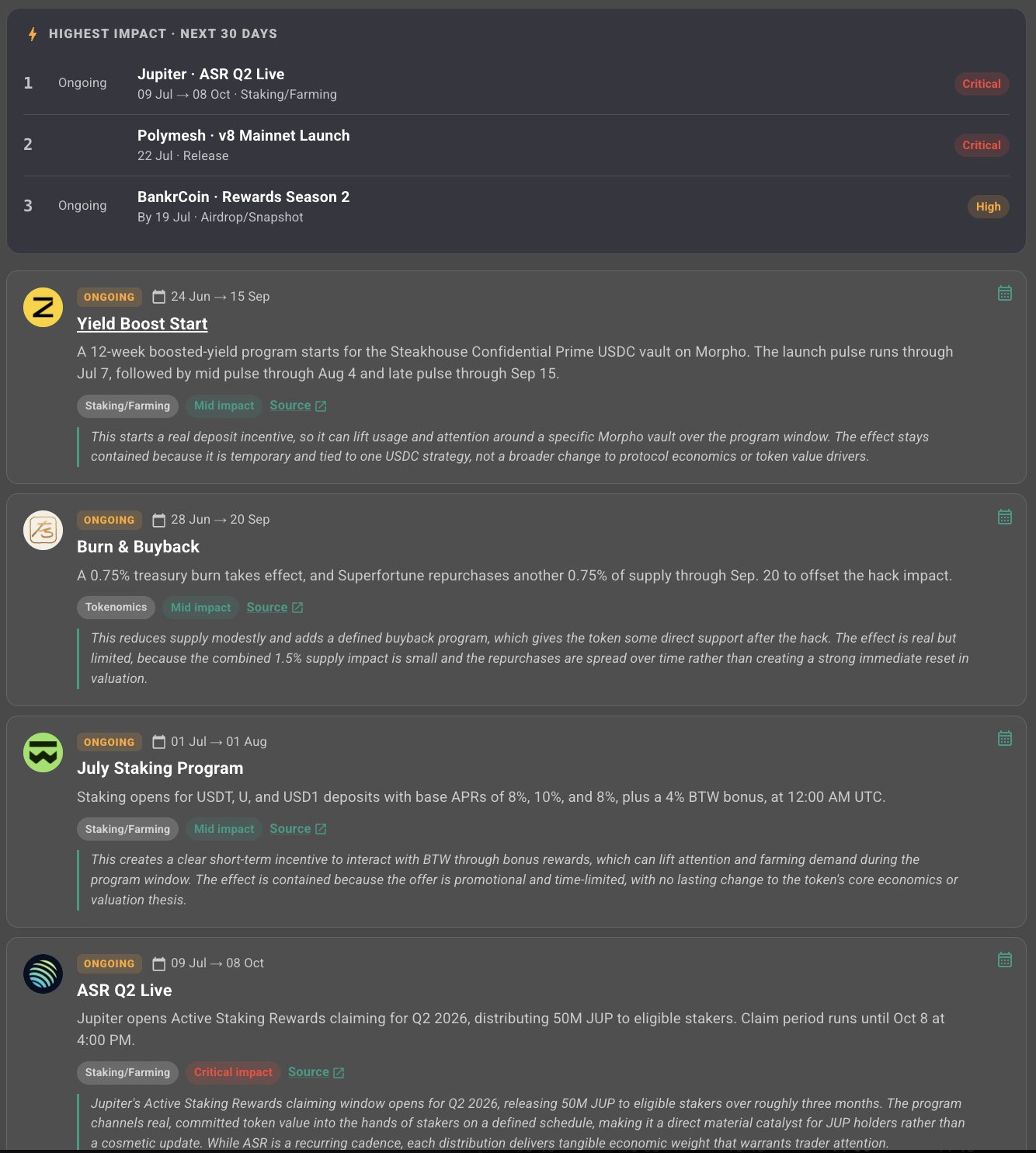Click the Tokenomics category tag
The height and width of the screenshot is (1153, 1036).
tap(116, 608)
